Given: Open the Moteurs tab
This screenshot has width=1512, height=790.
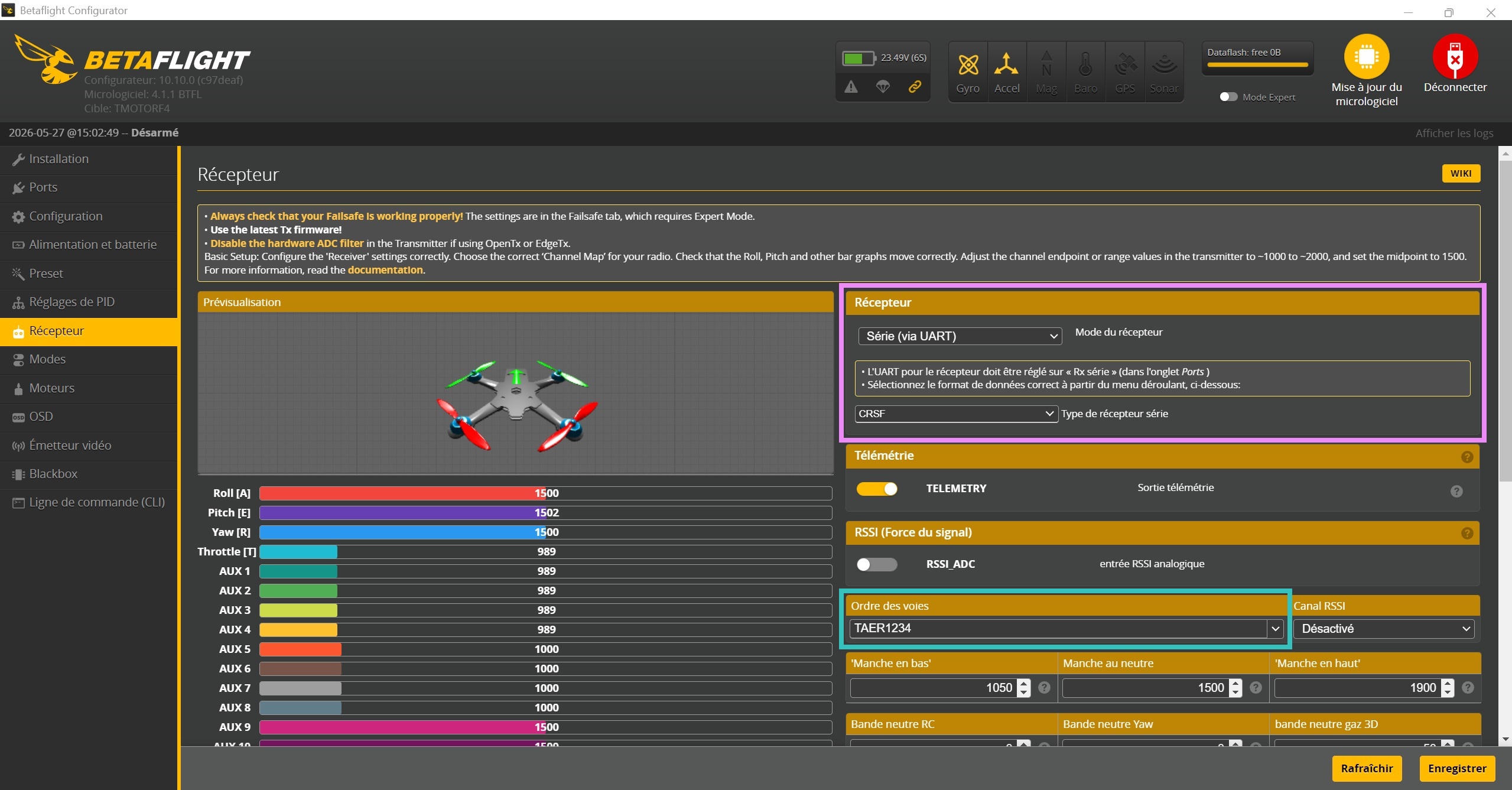Looking at the screenshot, I should (x=89, y=388).
